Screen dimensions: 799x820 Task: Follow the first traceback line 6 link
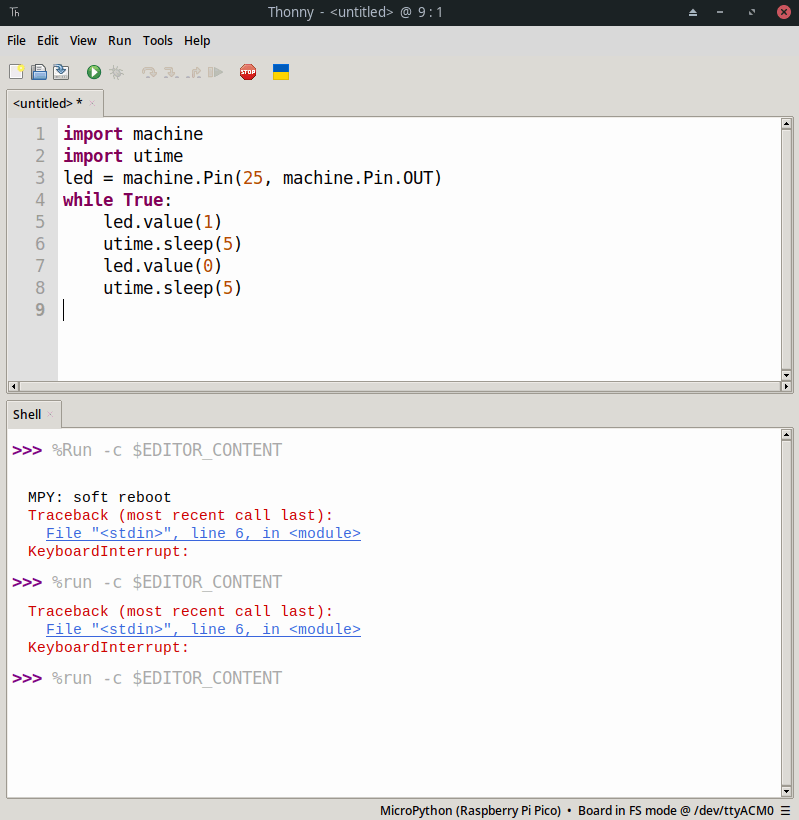(203, 533)
